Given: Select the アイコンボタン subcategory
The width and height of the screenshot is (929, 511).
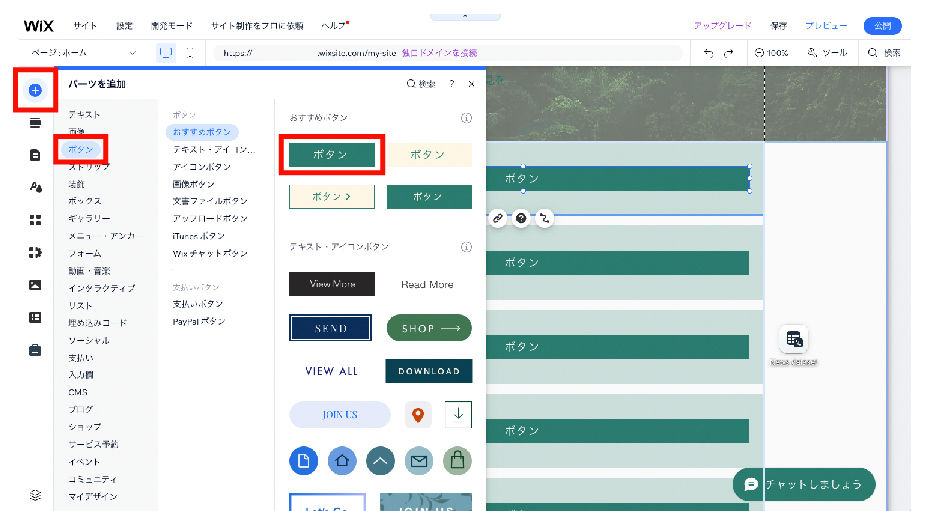Looking at the screenshot, I should (x=201, y=167).
